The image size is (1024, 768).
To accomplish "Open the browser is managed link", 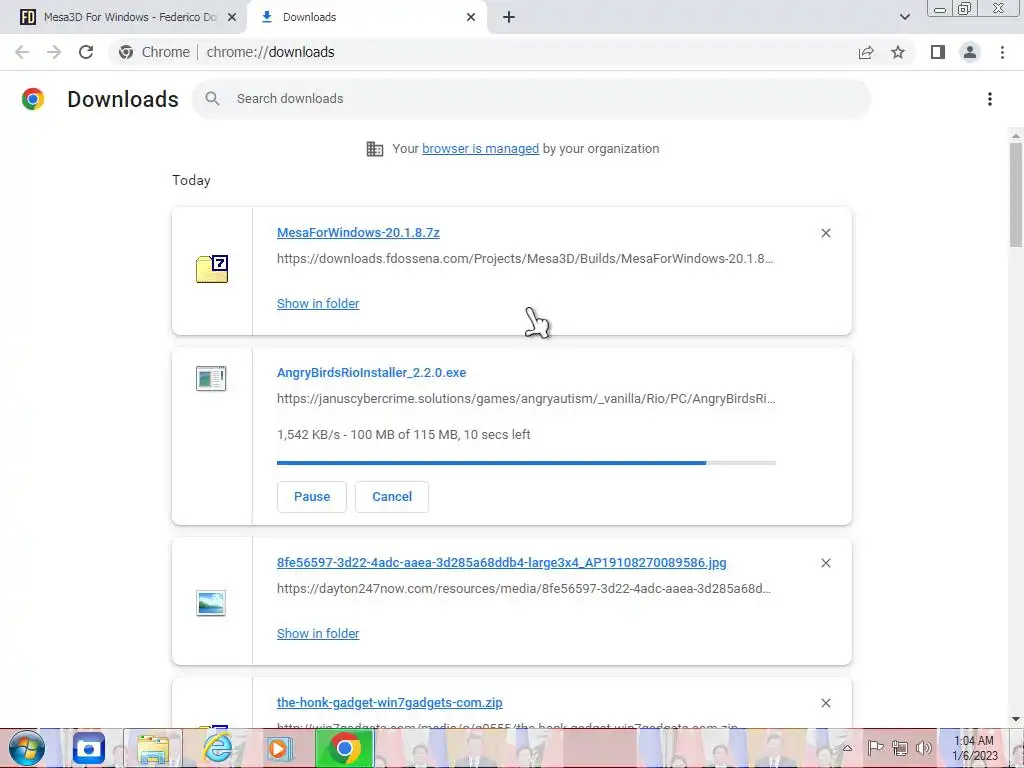I will [x=480, y=149].
